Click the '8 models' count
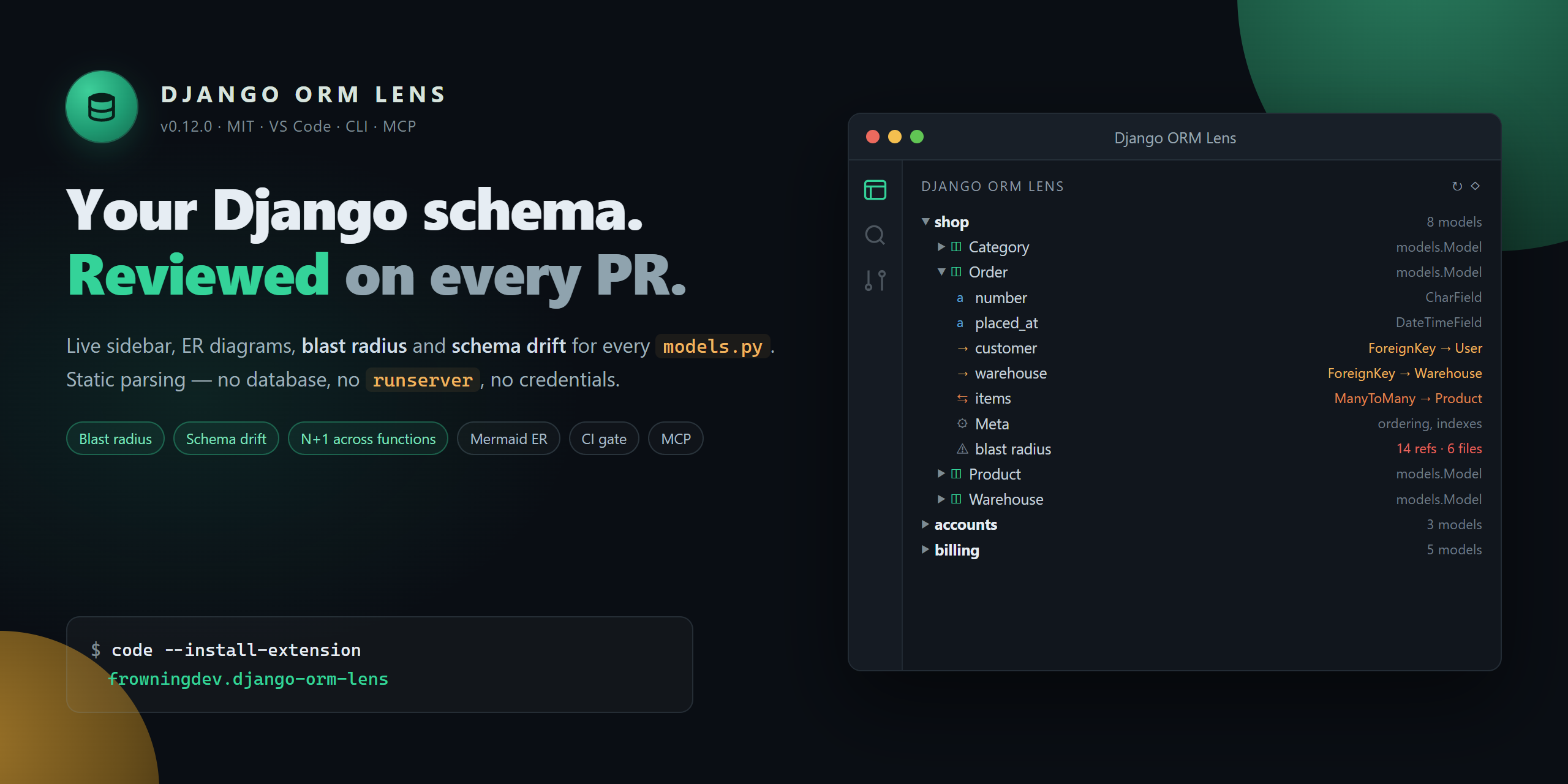The image size is (1568, 784). tap(1454, 222)
